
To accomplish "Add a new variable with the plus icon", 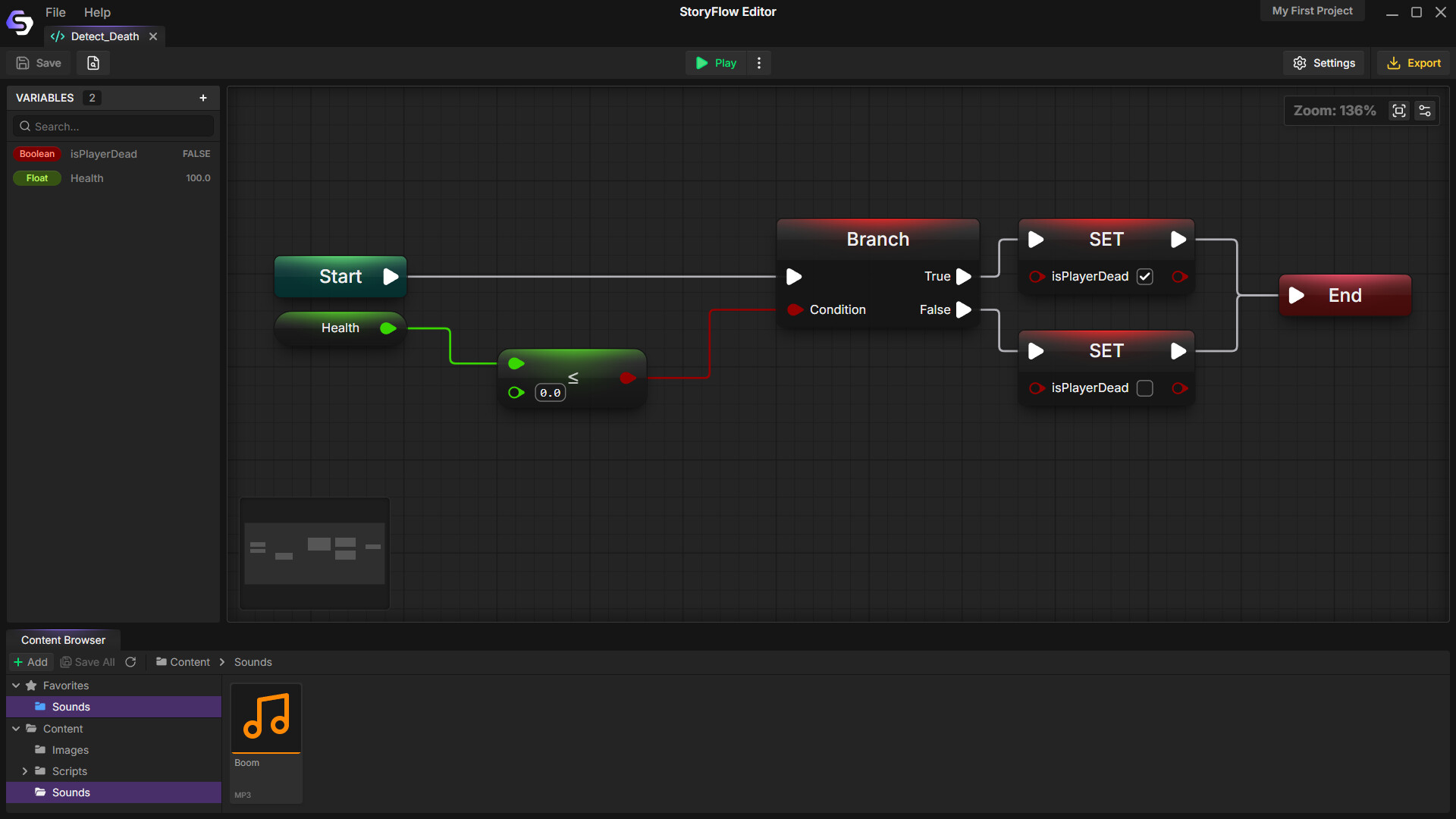I will point(203,98).
